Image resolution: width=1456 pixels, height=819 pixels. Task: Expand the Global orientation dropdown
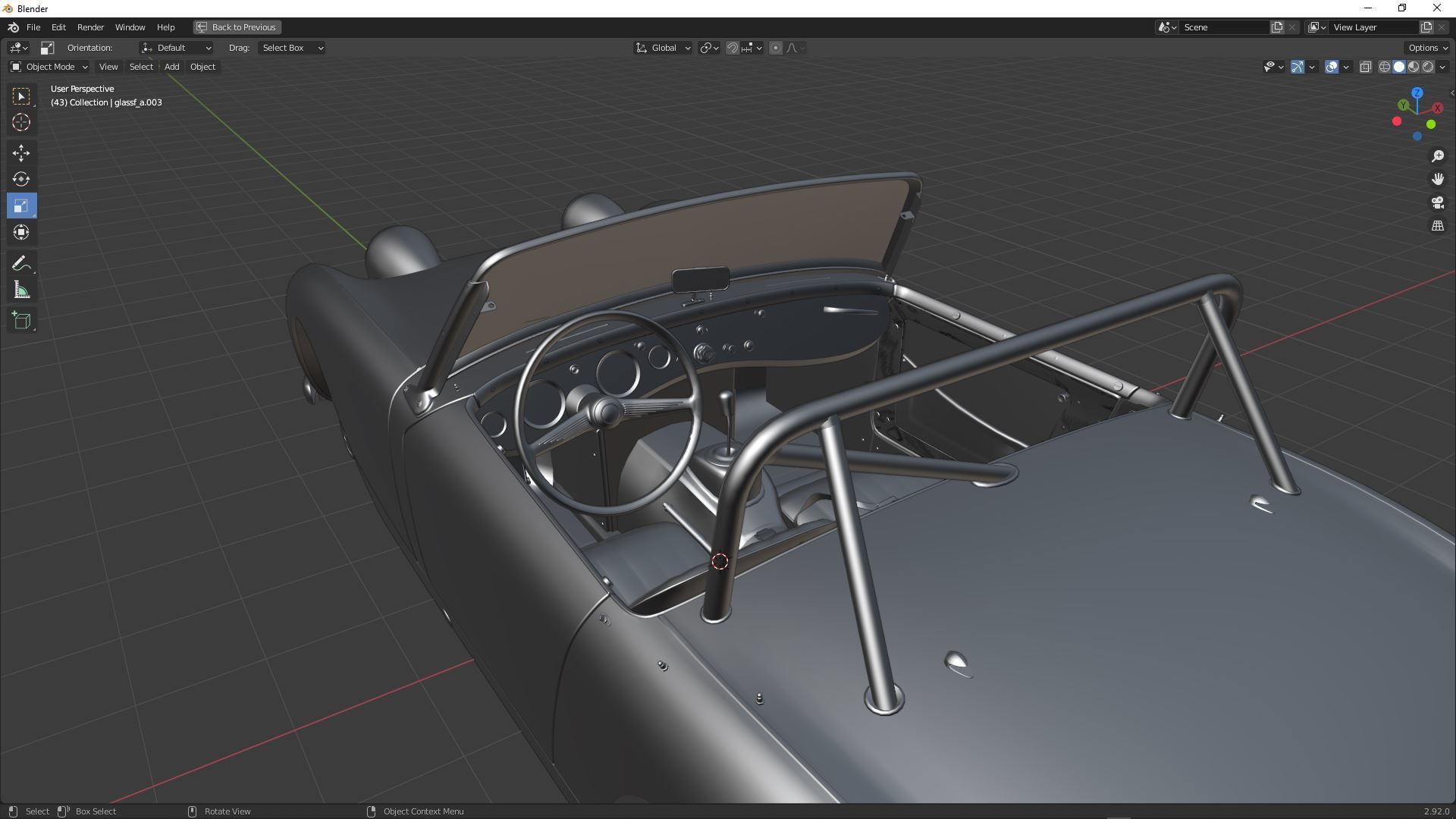(x=664, y=48)
